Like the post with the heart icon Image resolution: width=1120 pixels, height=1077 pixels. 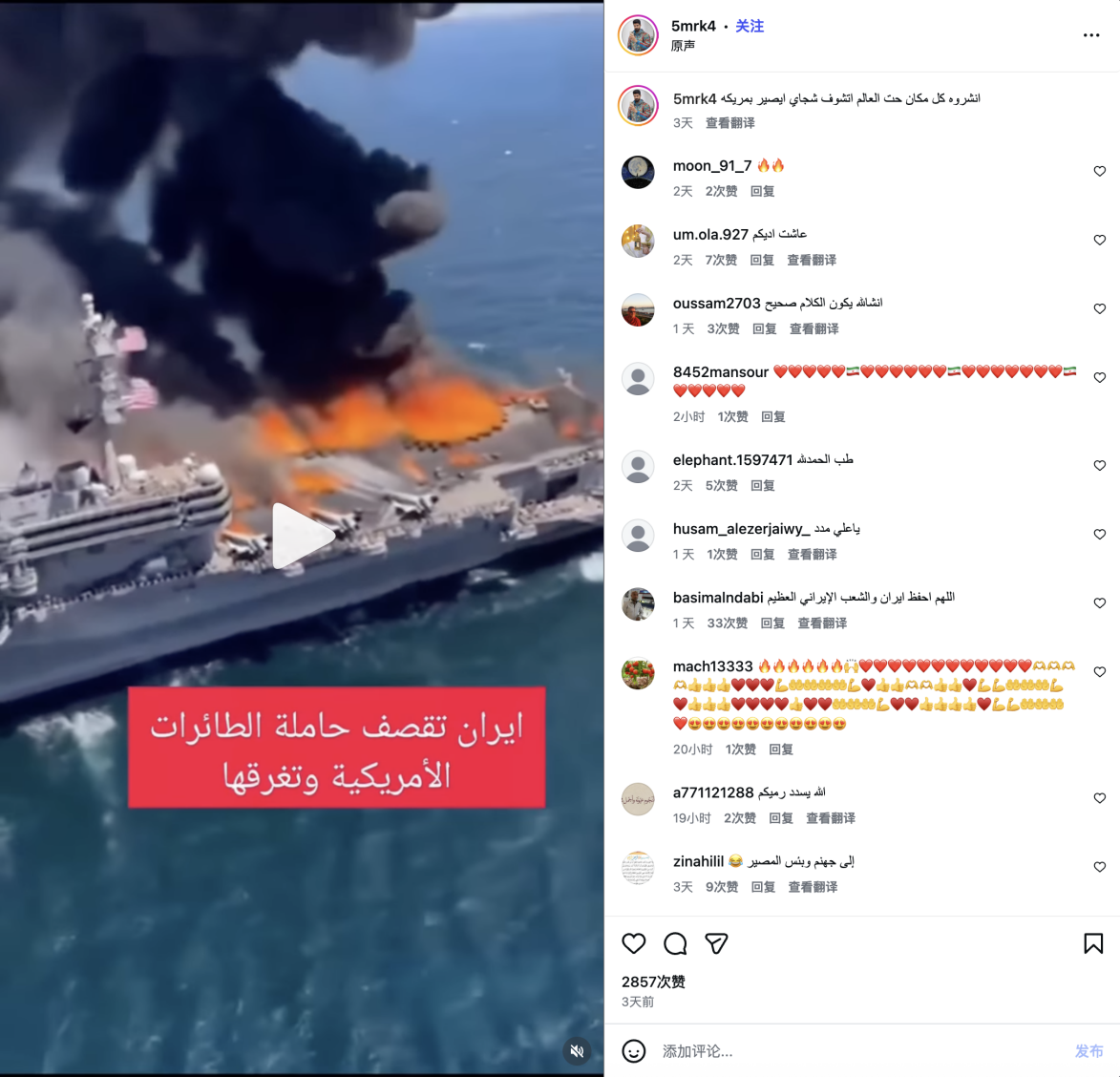tap(634, 943)
